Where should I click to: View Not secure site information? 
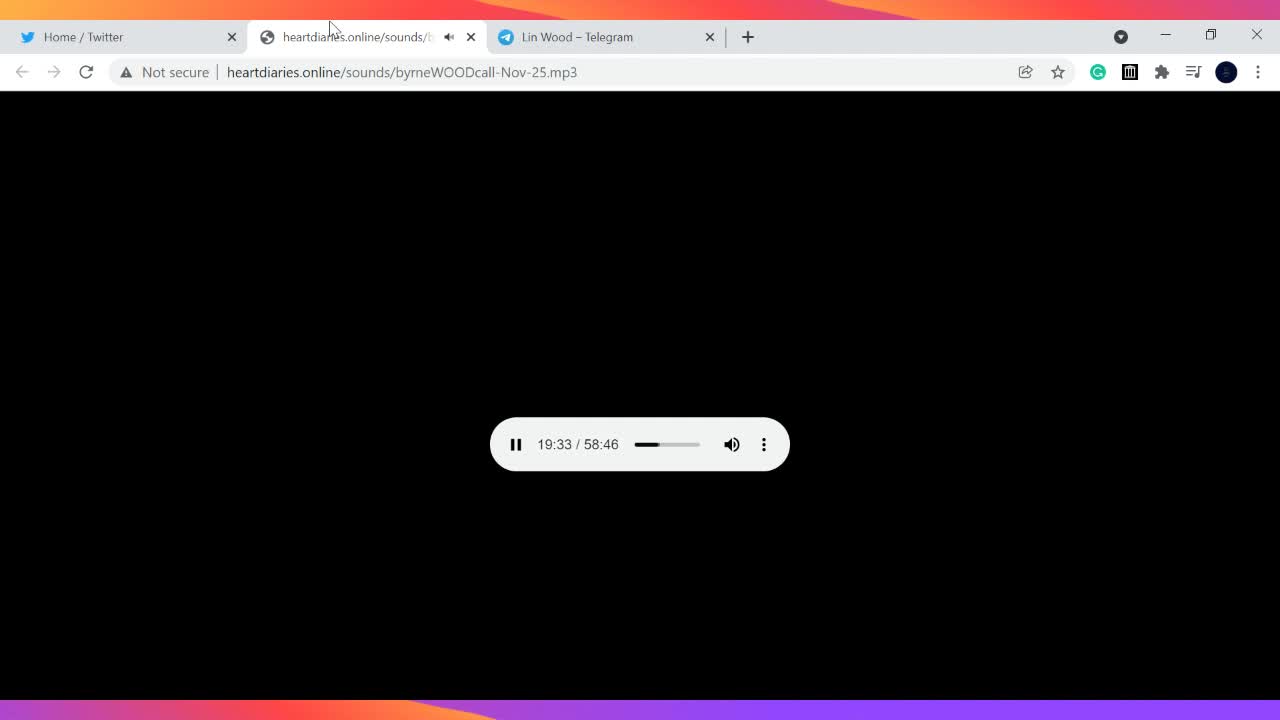click(165, 72)
